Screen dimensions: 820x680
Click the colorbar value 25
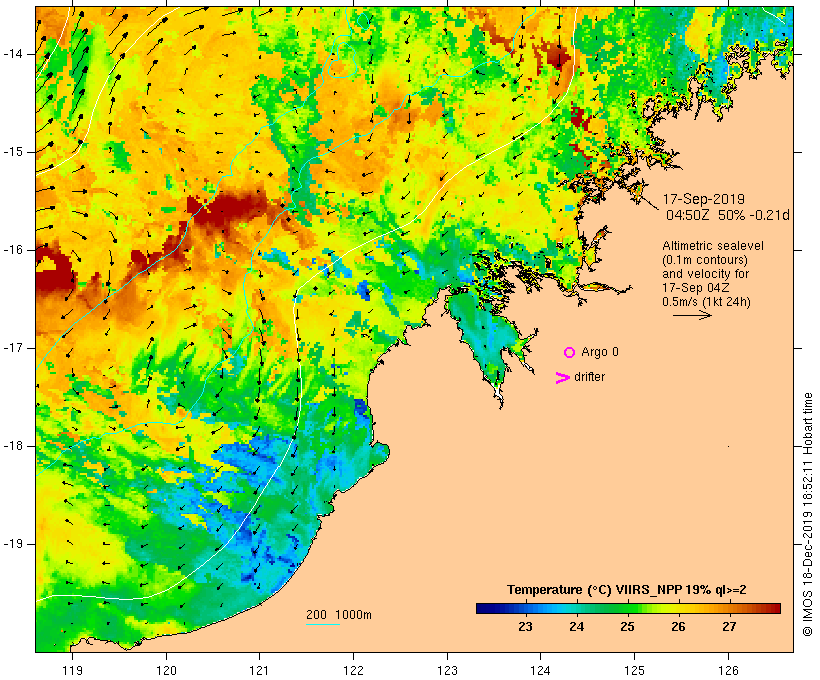tap(627, 627)
